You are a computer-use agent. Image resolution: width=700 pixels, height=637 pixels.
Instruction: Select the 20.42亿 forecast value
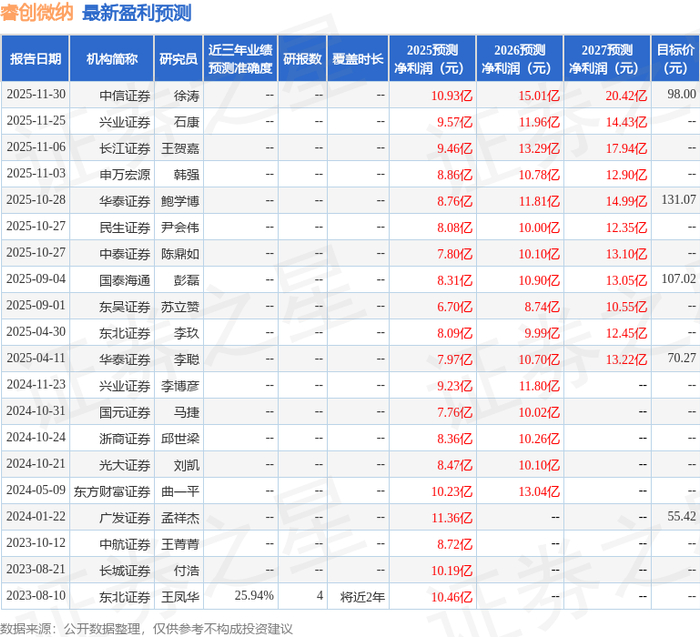pos(626,96)
